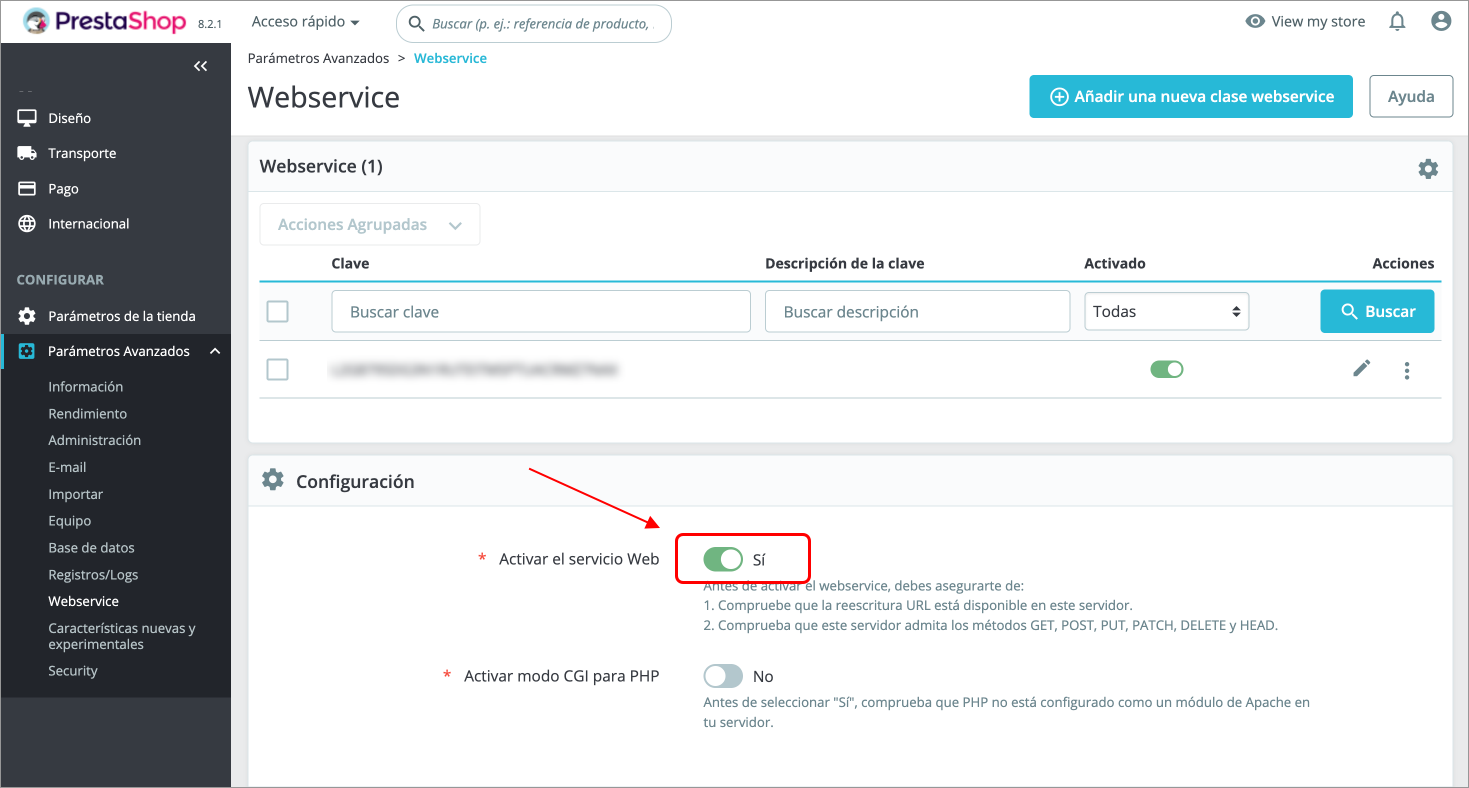Click the notification bell icon
The image size is (1469, 788).
[1396, 21]
